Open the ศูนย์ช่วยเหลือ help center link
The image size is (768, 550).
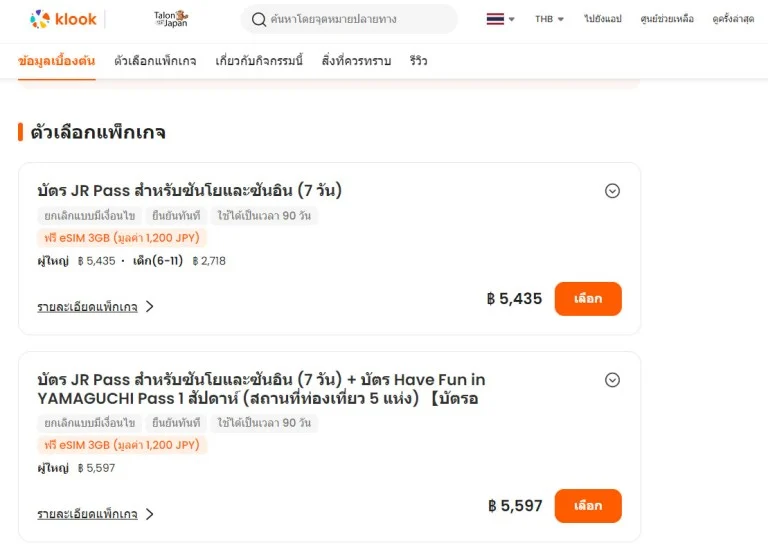click(x=667, y=19)
